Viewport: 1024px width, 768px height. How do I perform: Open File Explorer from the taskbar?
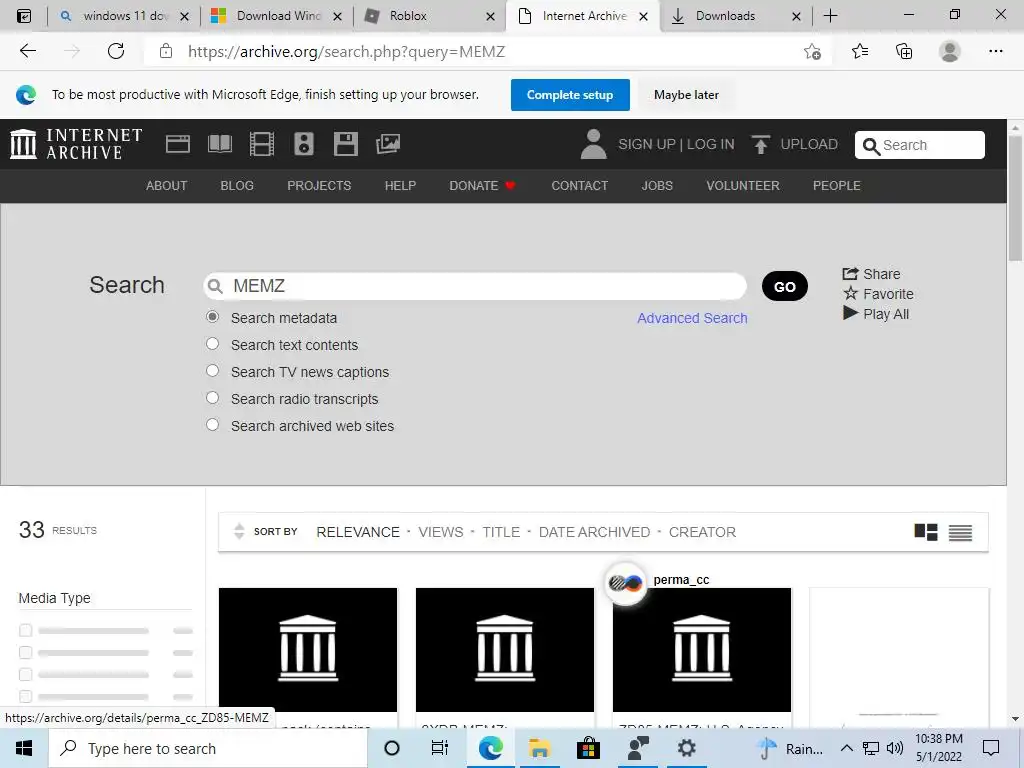click(539, 748)
